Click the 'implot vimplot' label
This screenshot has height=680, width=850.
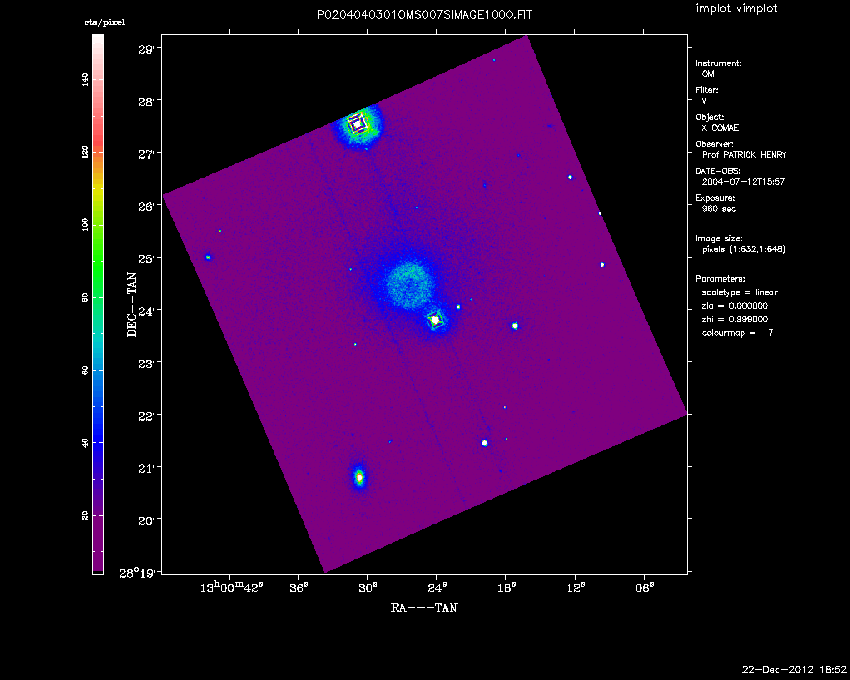pyautogui.click(x=735, y=9)
